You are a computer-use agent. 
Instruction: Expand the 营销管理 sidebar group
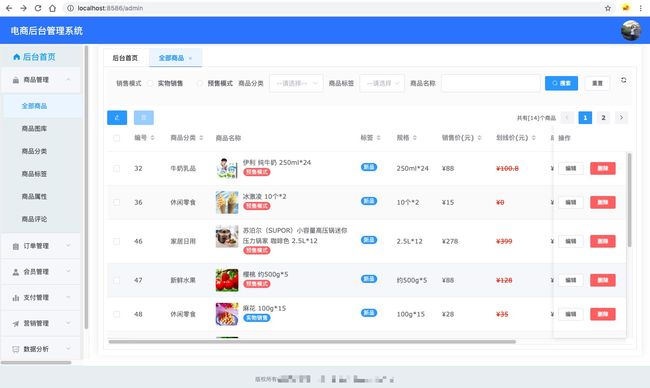pyautogui.click(x=68, y=323)
